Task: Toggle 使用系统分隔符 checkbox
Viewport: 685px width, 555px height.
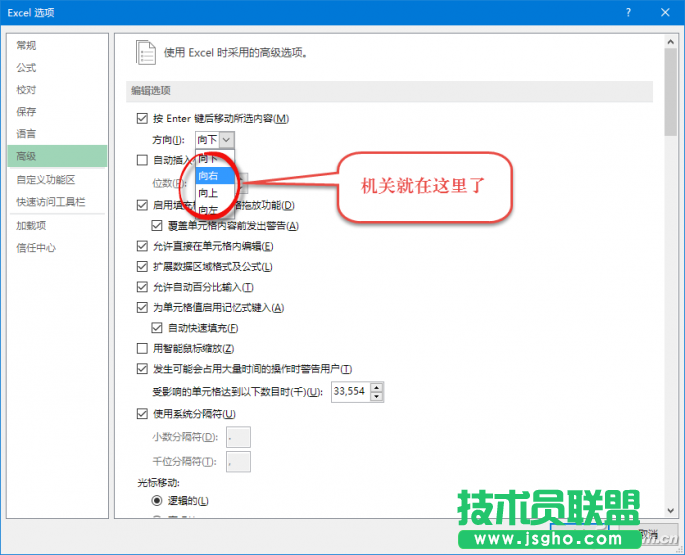Action: coord(142,414)
